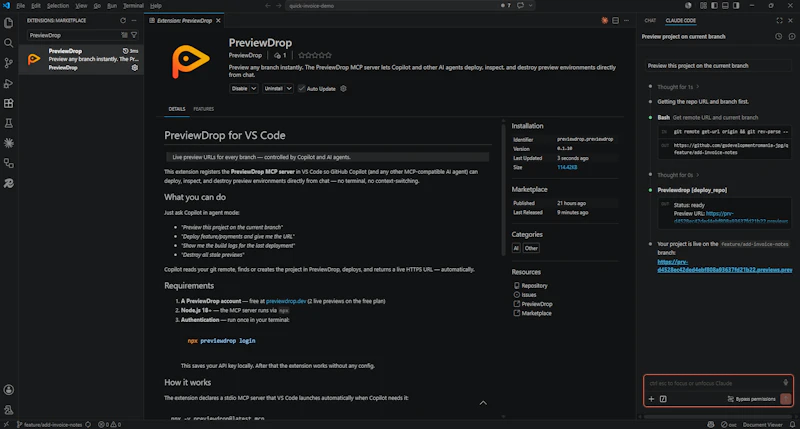Open the Selection menu

click(x=58, y=6)
